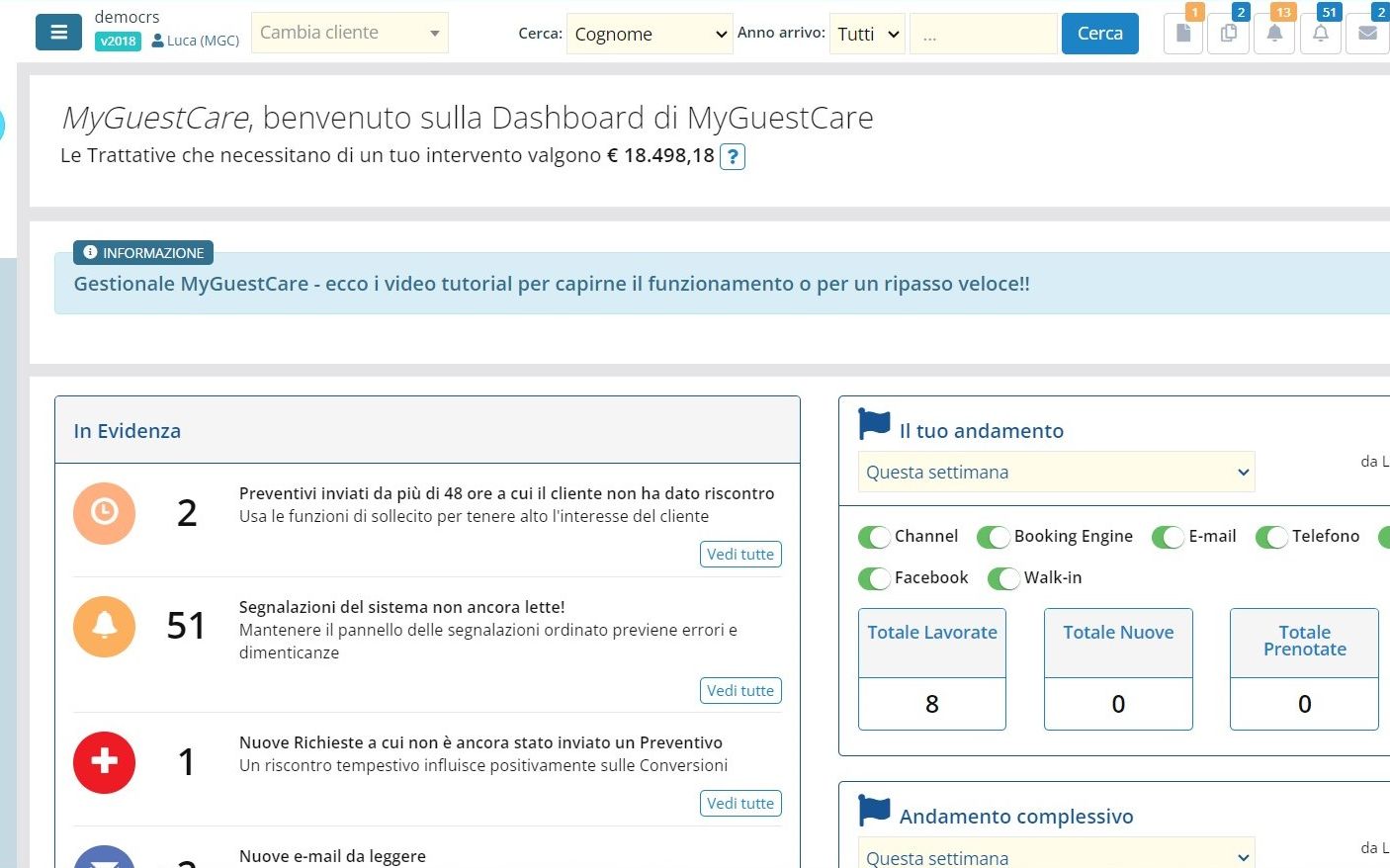1390x868 pixels.
Task: Toggle the Booking Engine switch
Action: (993, 537)
